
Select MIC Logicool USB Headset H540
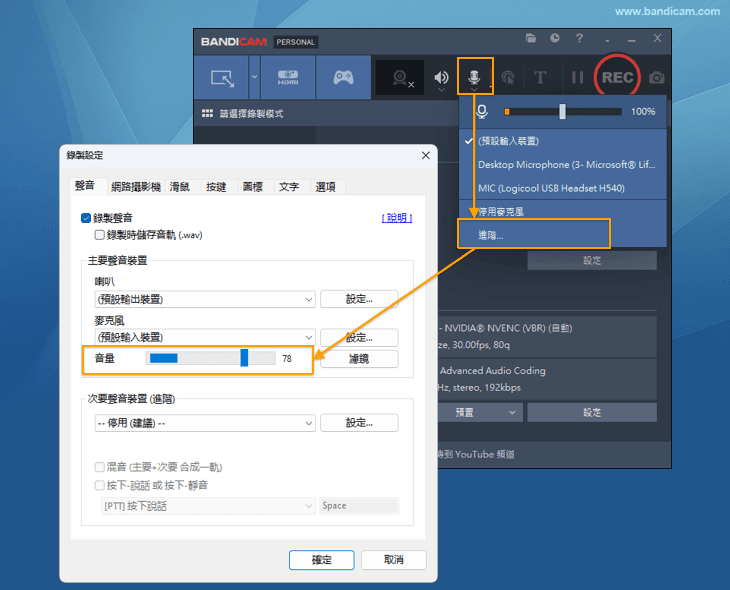tap(563, 188)
